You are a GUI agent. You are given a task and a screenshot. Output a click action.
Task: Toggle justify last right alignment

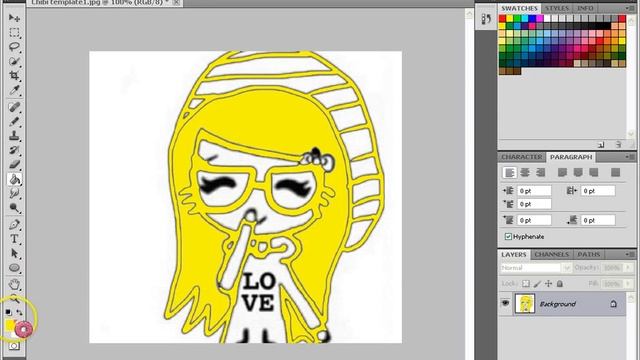tap(594, 173)
